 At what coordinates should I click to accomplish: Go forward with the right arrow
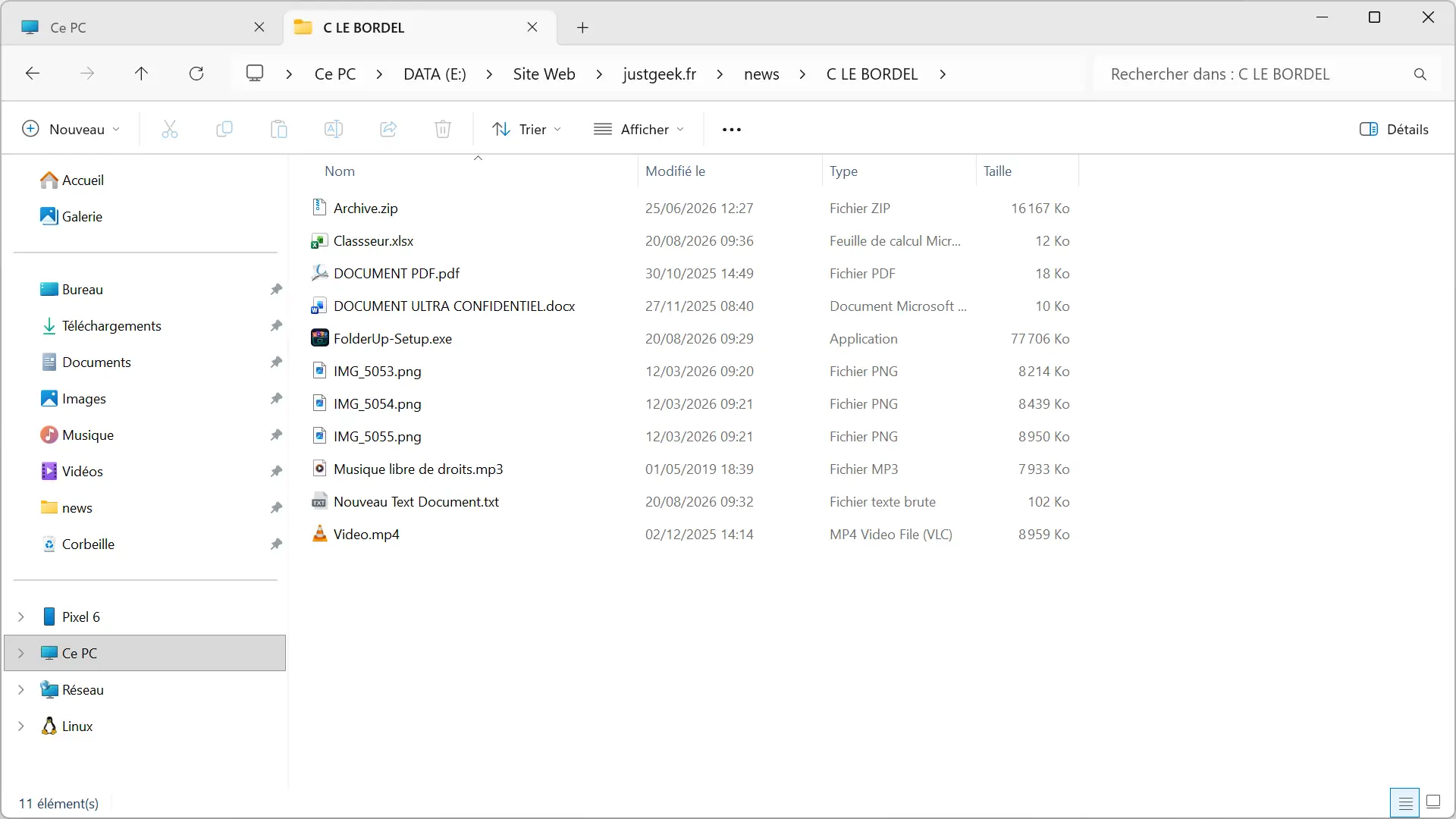[x=87, y=74]
